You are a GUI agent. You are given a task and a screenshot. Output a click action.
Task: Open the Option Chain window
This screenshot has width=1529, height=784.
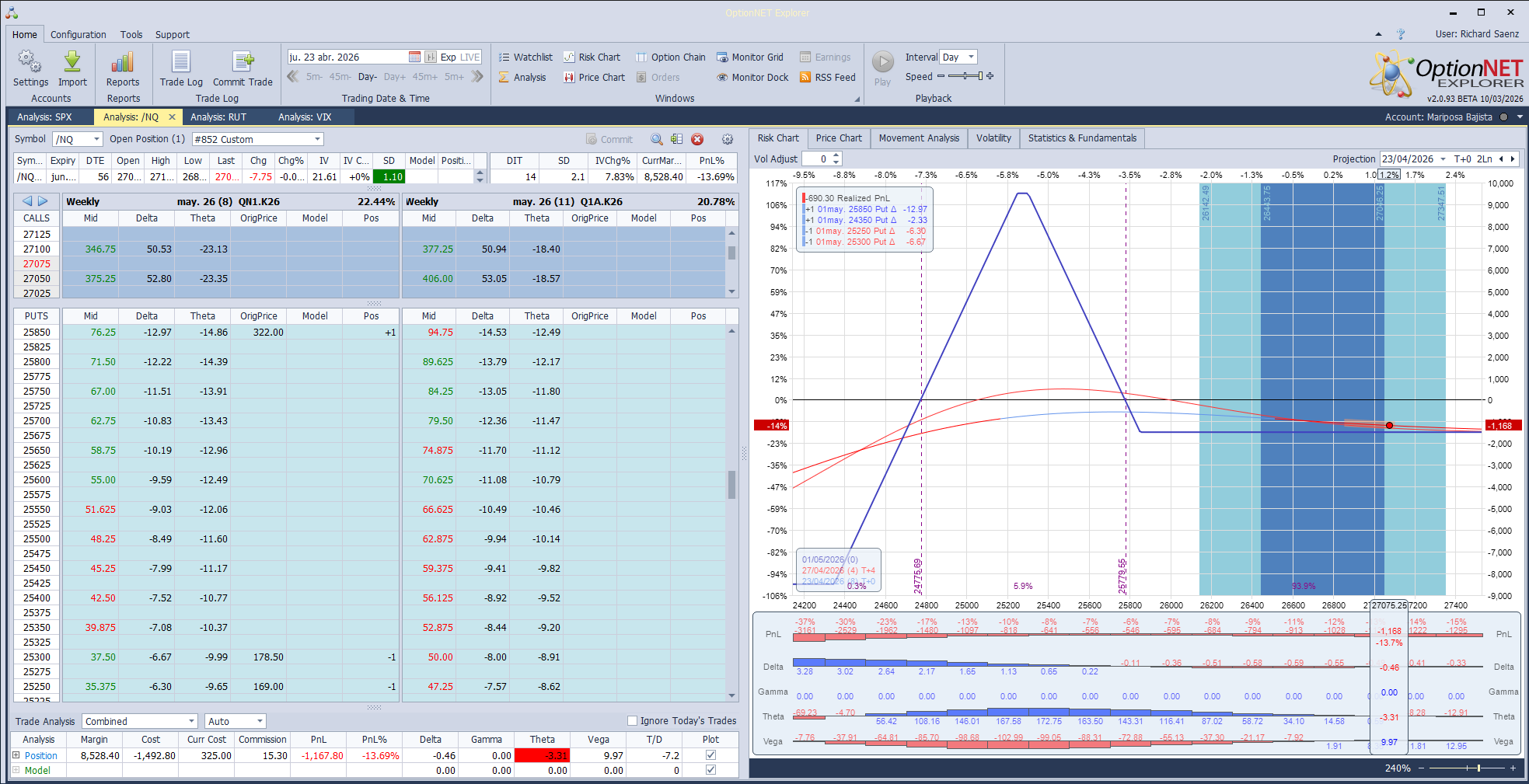tap(670, 57)
